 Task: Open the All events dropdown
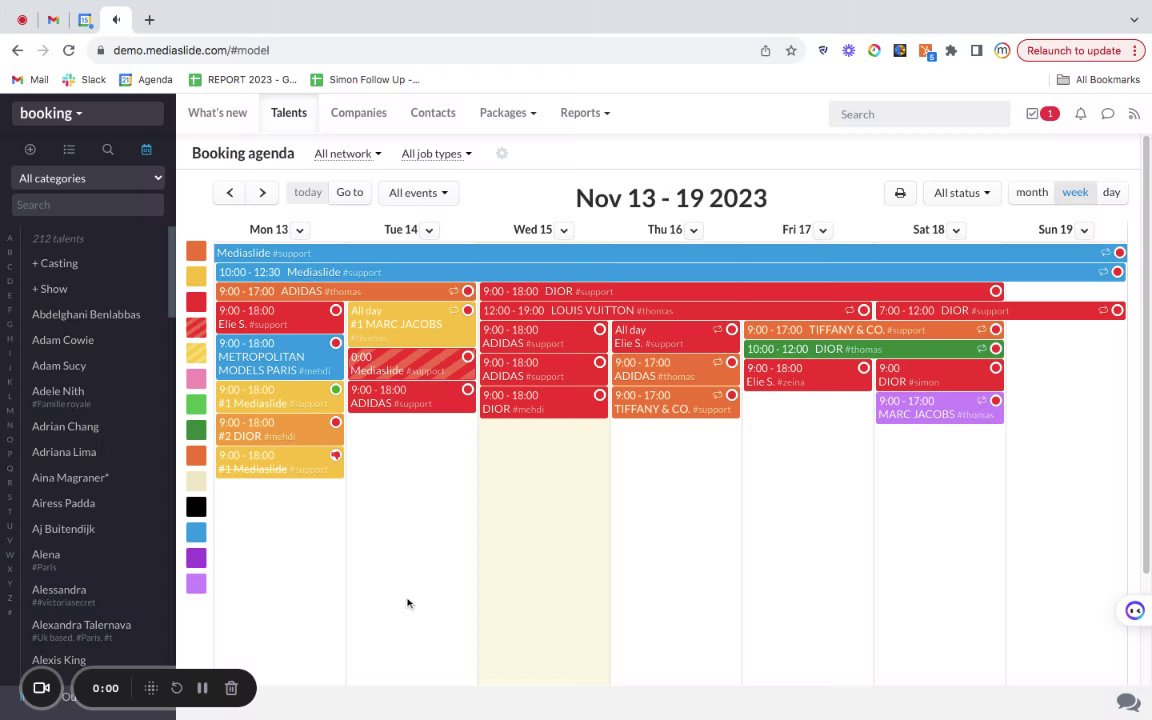click(x=418, y=192)
